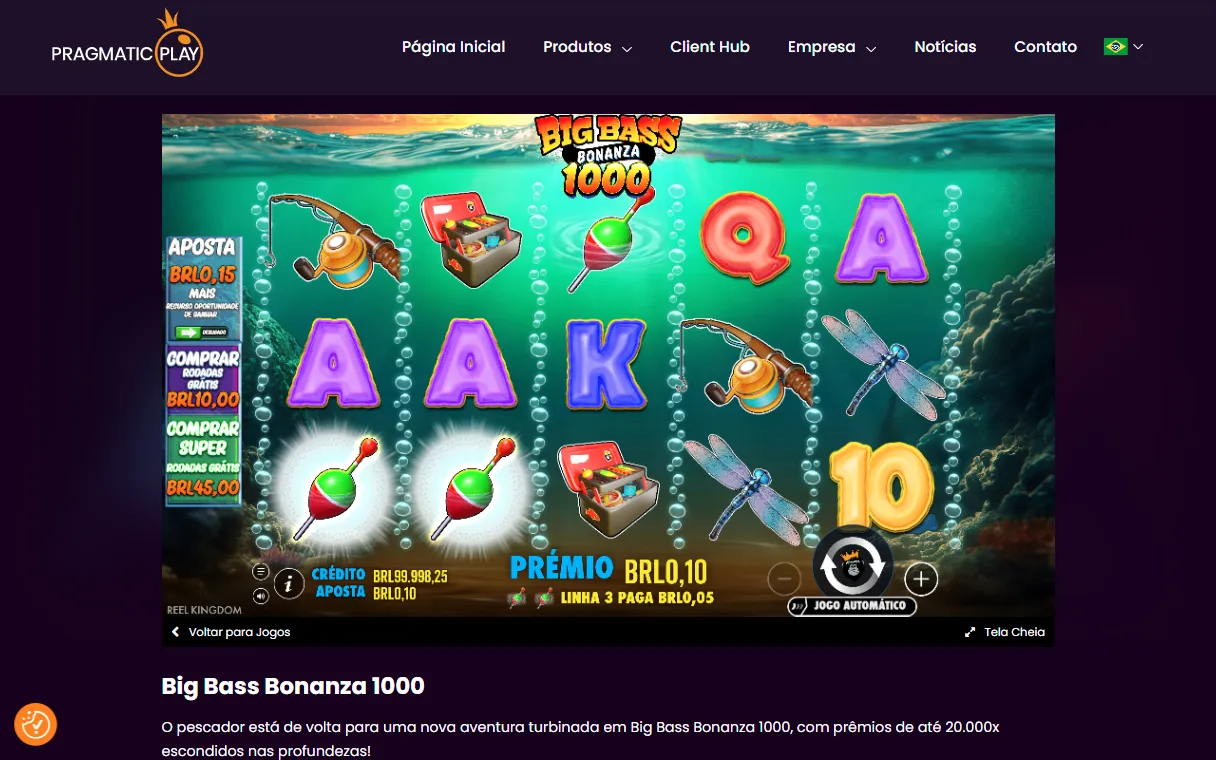Buy free spins for BRL10,00
The width and height of the screenshot is (1216, 760).
(x=203, y=378)
